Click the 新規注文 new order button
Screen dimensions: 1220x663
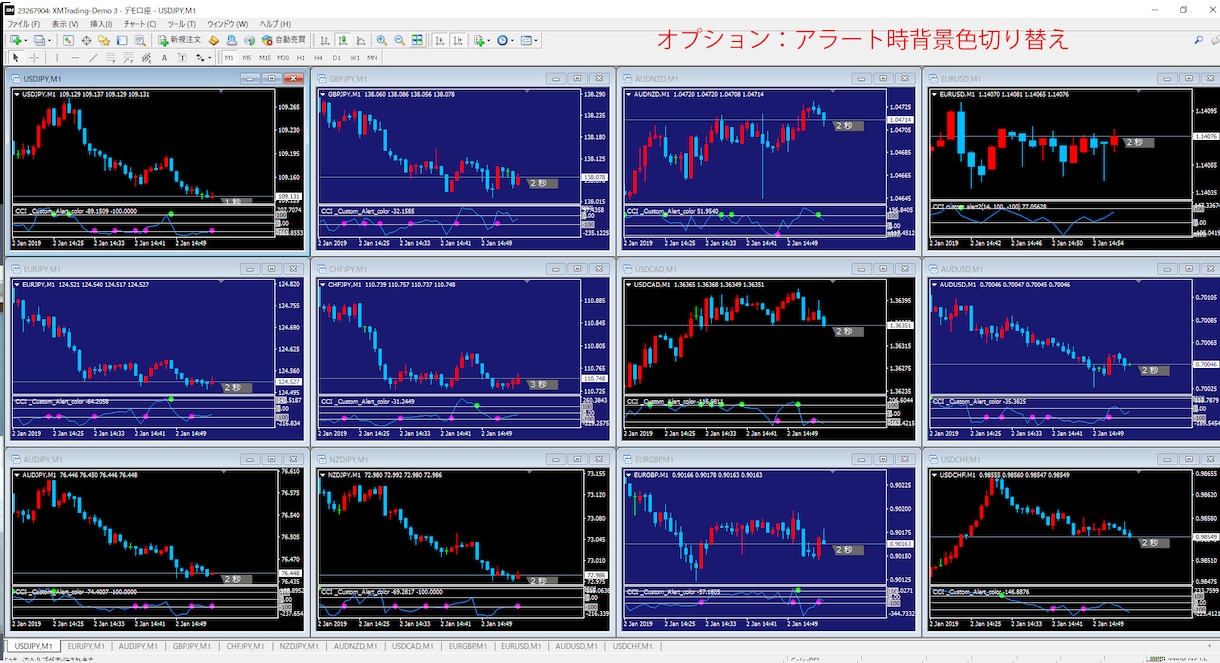coord(179,40)
